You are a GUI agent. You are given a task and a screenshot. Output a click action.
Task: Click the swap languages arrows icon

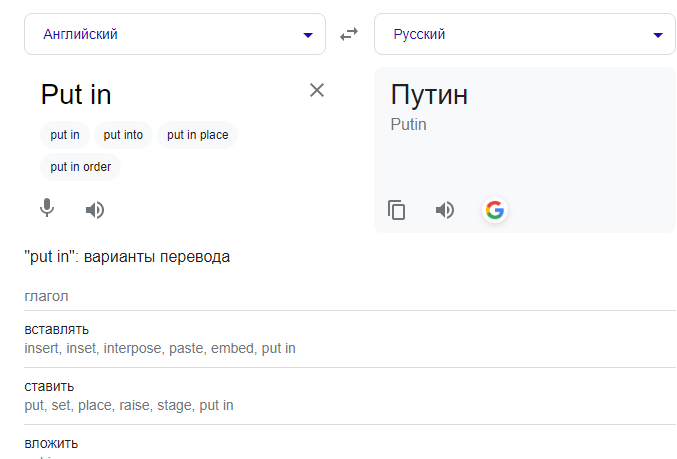349,34
